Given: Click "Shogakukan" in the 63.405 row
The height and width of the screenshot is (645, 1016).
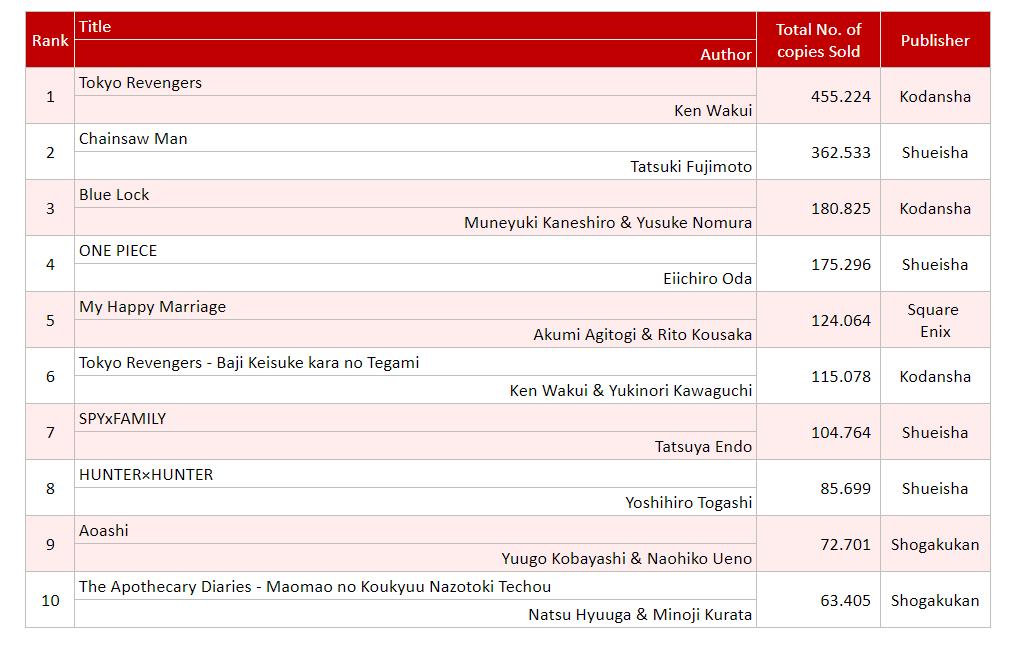Looking at the screenshot, I should (935, 601).
